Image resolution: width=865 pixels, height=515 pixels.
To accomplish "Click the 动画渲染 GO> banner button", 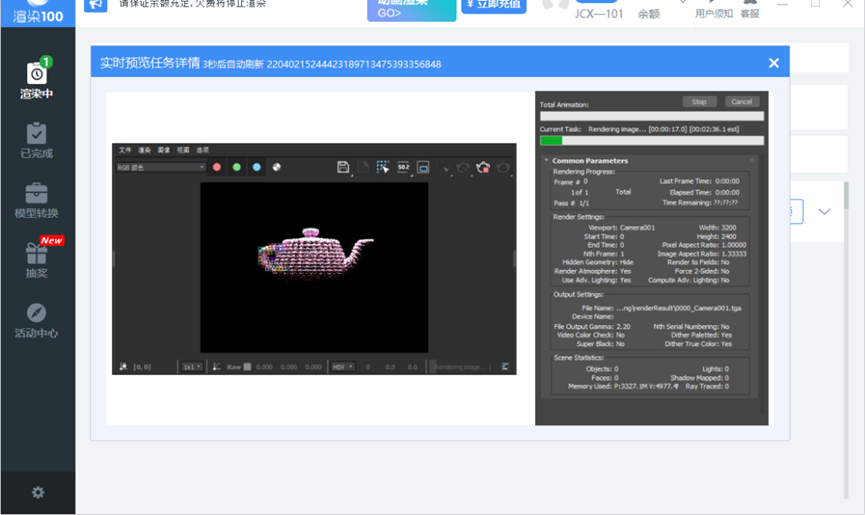I will coord(412,8).
